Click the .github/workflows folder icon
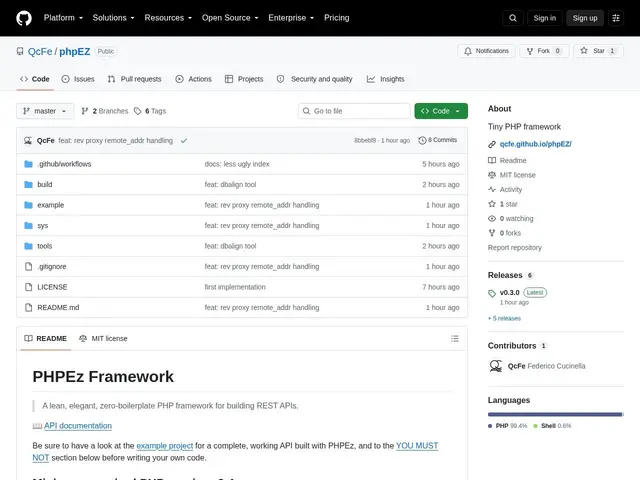 [x=28, y=164]
